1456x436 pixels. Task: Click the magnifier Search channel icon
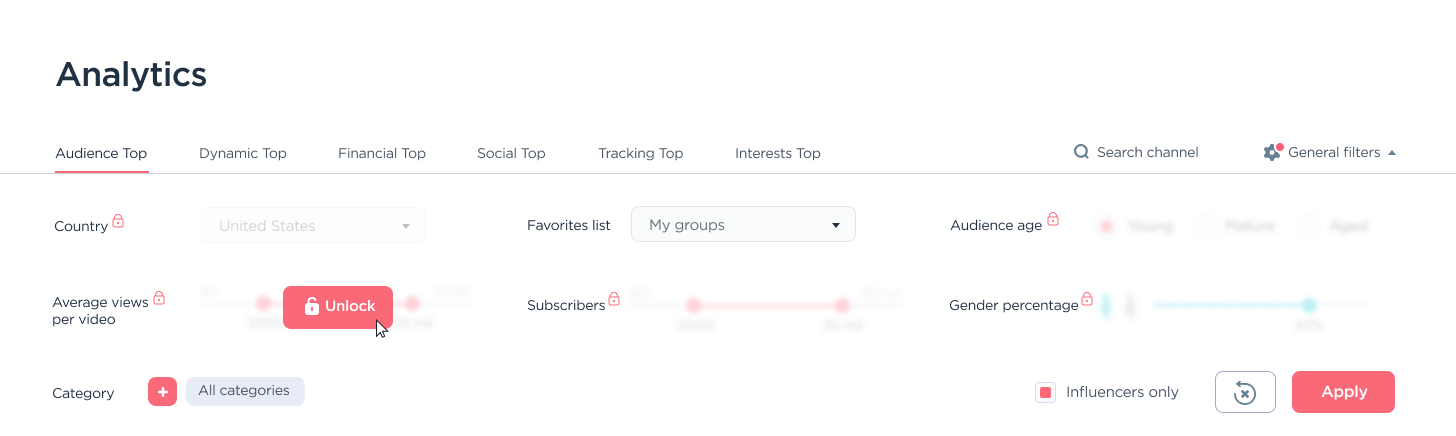1081,153
